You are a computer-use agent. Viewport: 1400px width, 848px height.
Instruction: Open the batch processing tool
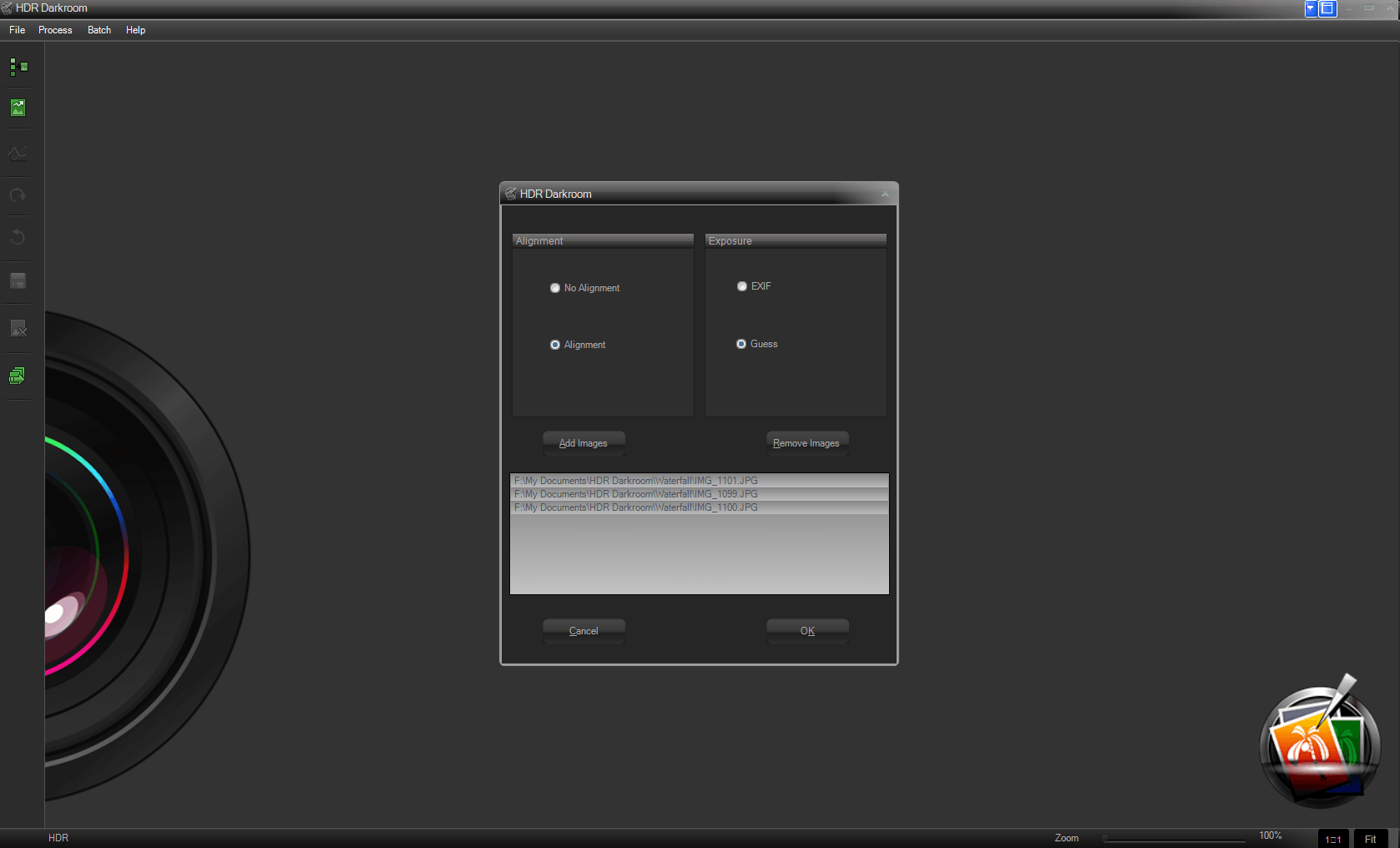click(x=18, y=375)
